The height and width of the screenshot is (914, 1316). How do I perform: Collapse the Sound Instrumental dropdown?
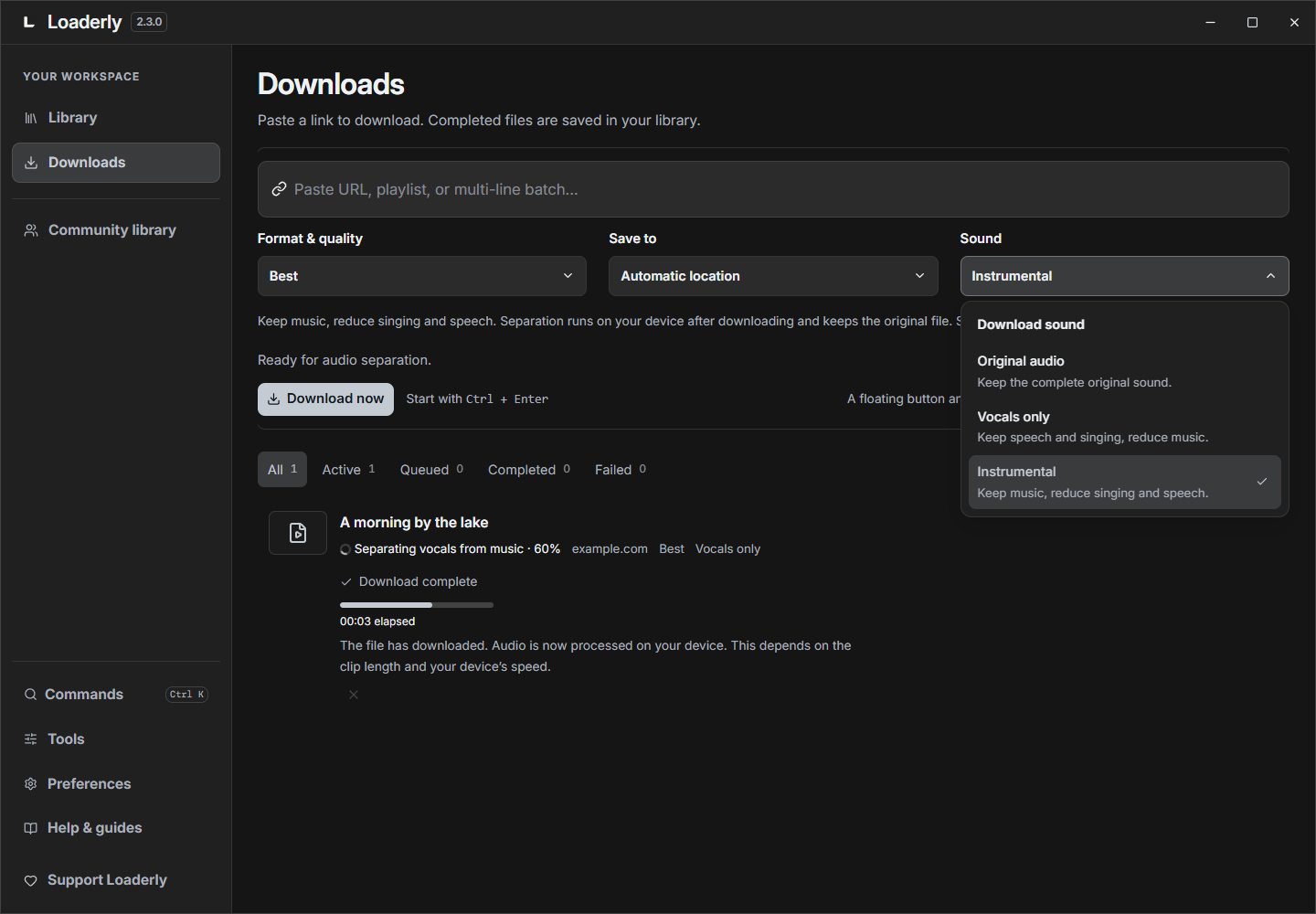click(1125, 276)
